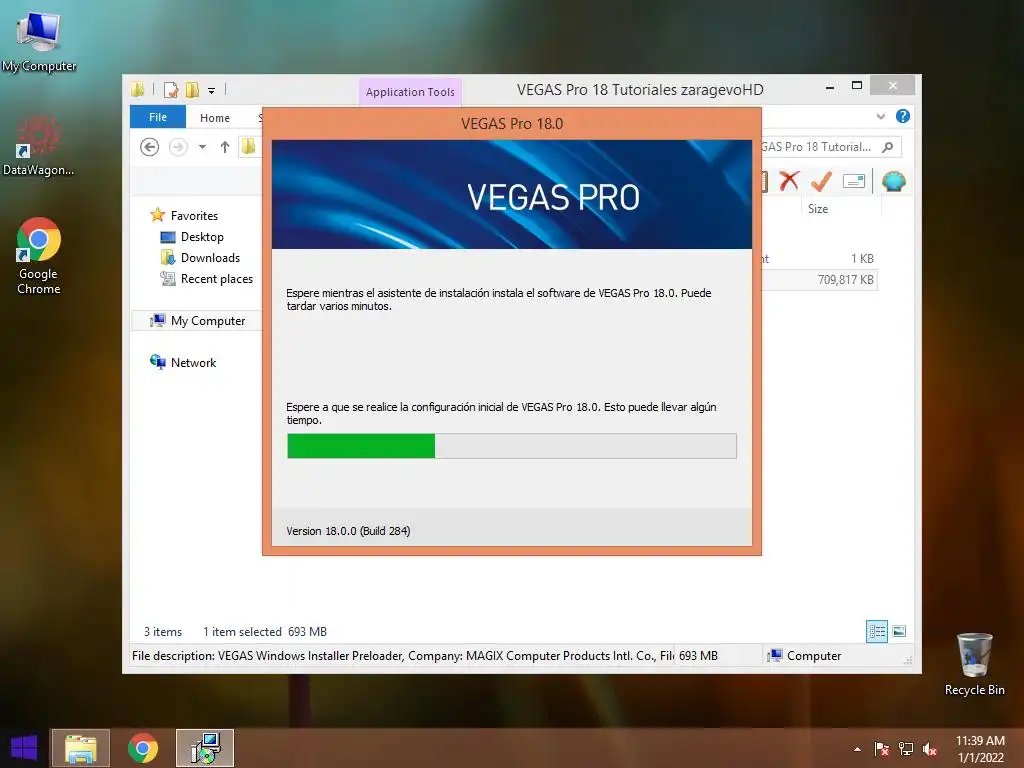Click the Action Center flag tray icon
This screenshot has width=1024, height=768.
(881, 749)
